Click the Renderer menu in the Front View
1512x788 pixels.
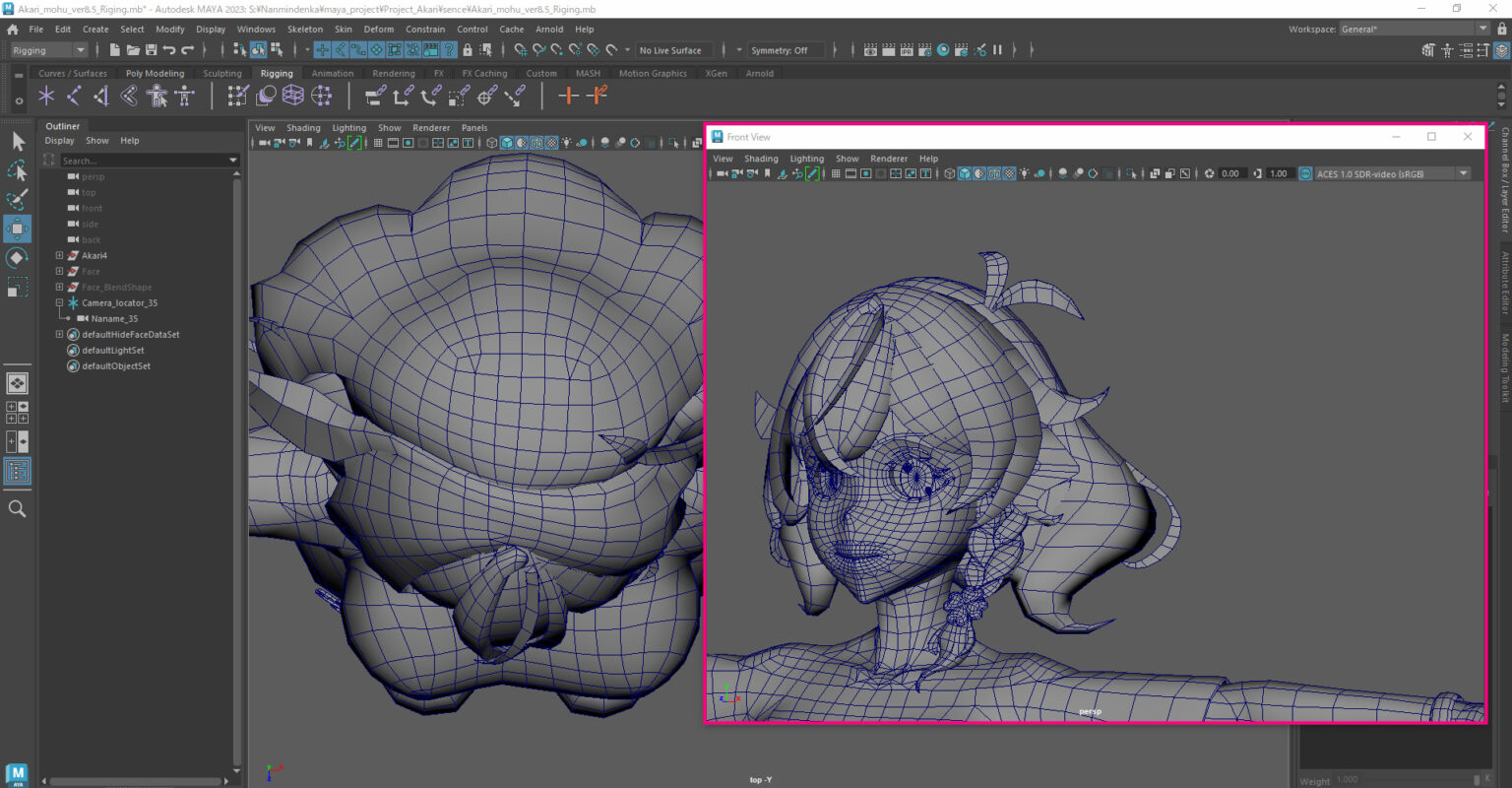point(889,158)
